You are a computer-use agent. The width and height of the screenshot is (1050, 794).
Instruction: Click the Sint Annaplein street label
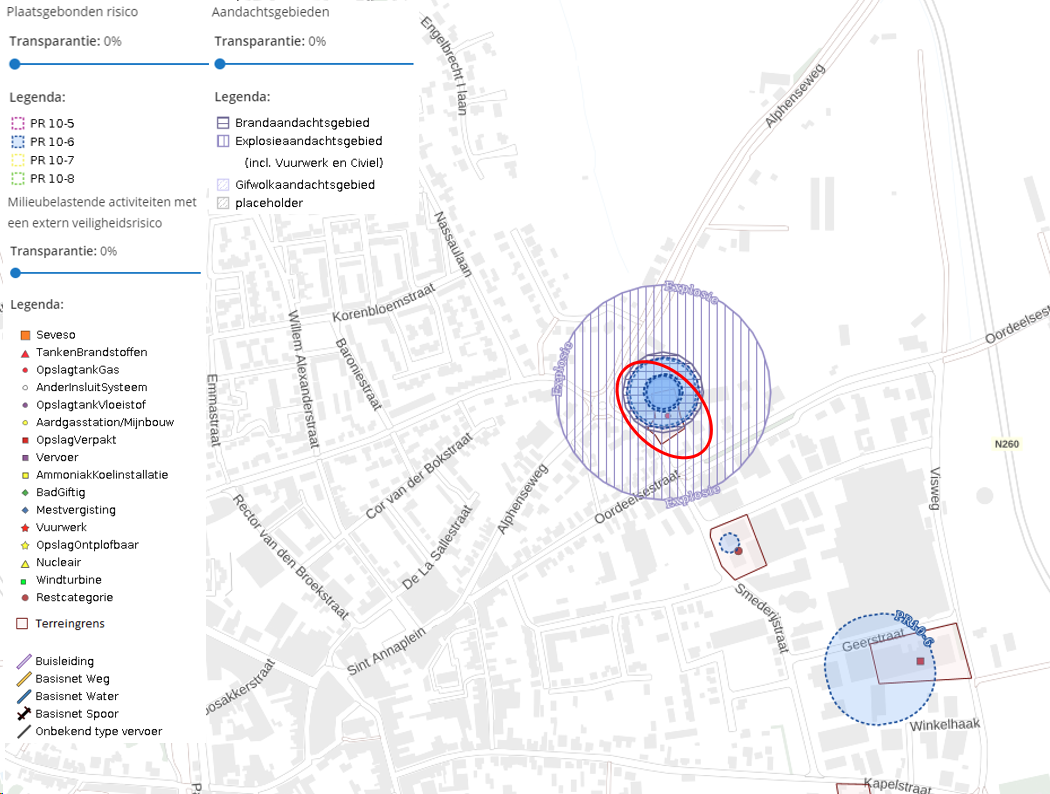[386, 651]
